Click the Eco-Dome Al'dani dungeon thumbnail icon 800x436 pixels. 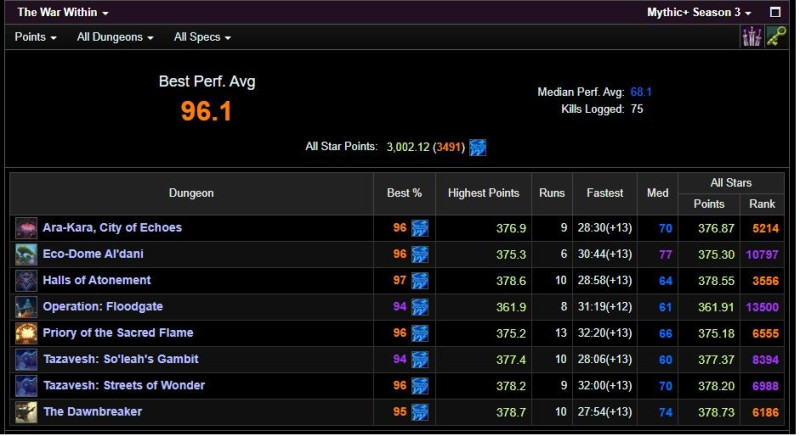(x=26, y=254)
